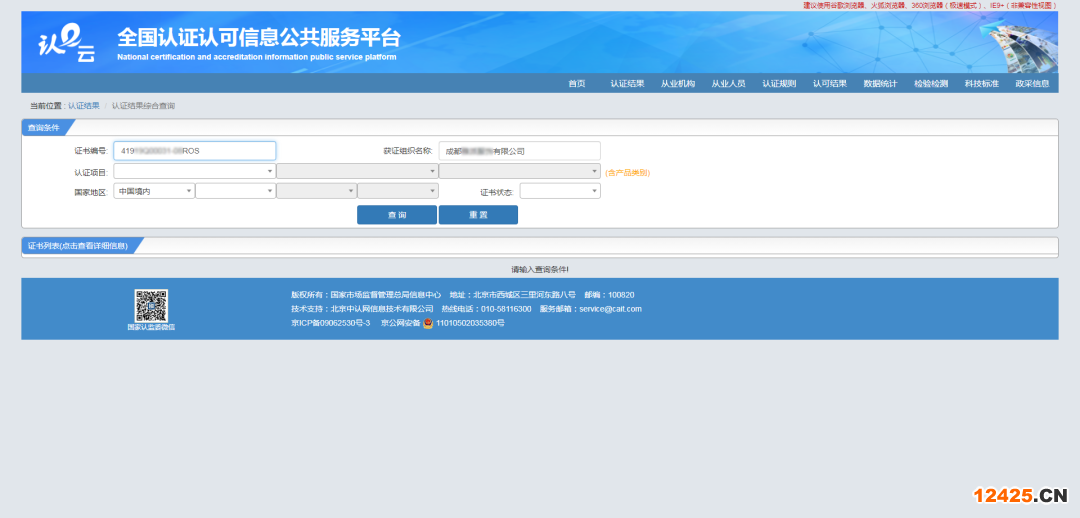The height and width of the screenshot is (518, 1080).
Task: Focus the 获证组织名称 input field
Action: coord(519,151)
